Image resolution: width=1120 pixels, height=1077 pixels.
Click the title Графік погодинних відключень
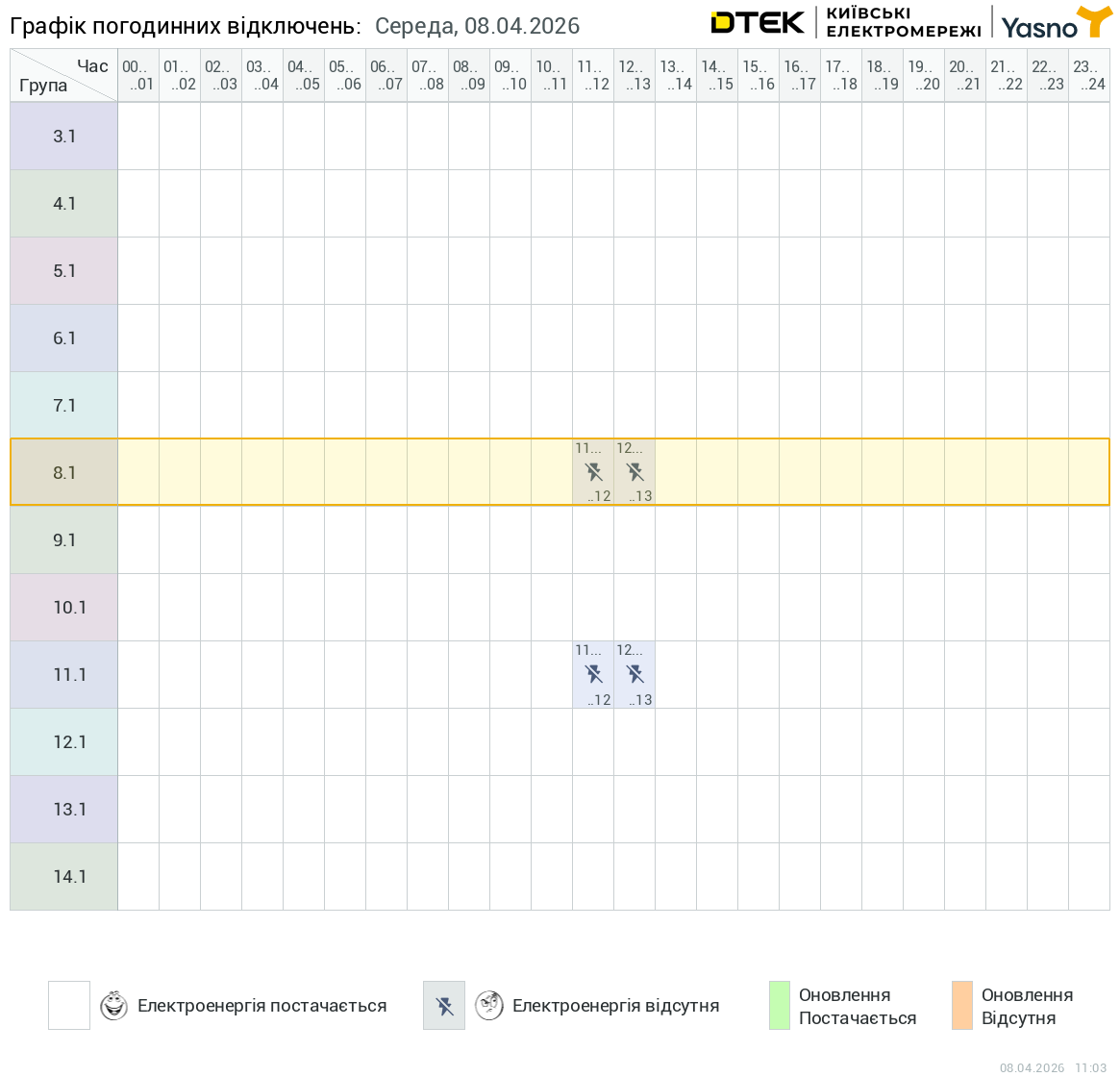pyautogui.click(x=185, y=26)
